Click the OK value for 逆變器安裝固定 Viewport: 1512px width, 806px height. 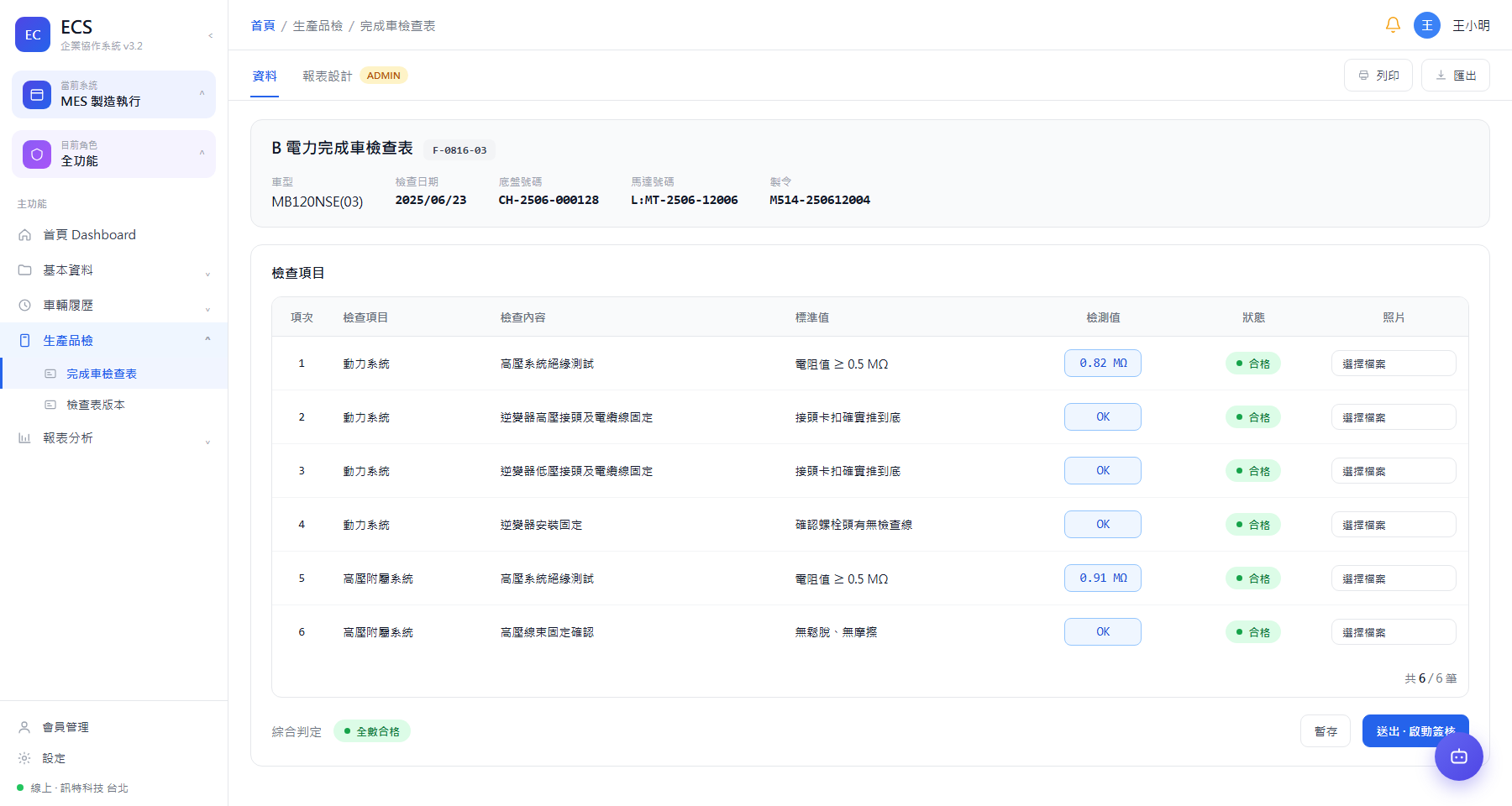[1103, 525]
